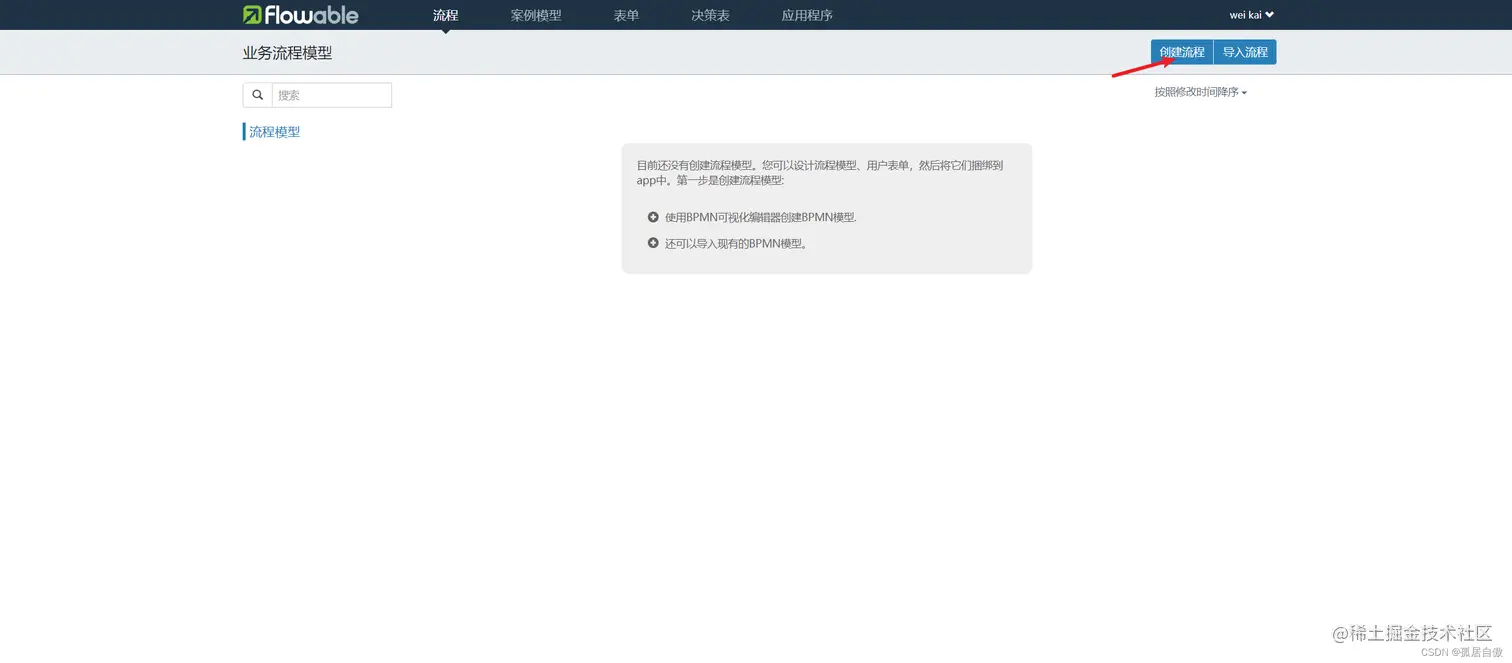Select 流程模型 in the sidebar
1512x663 pixels.
[x=274, y=132]
